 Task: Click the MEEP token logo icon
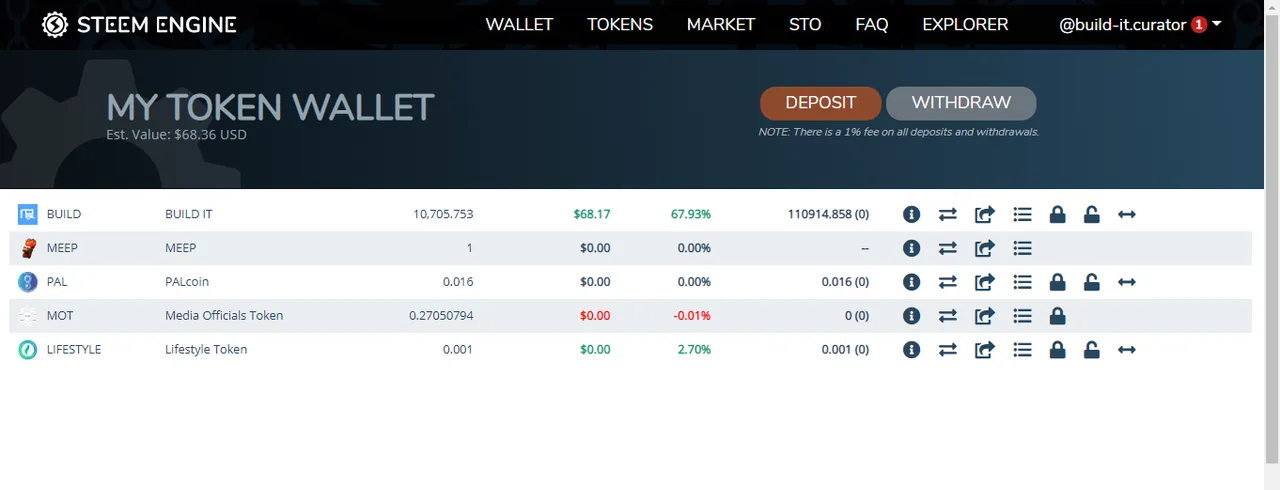click(x=28, y=248)
